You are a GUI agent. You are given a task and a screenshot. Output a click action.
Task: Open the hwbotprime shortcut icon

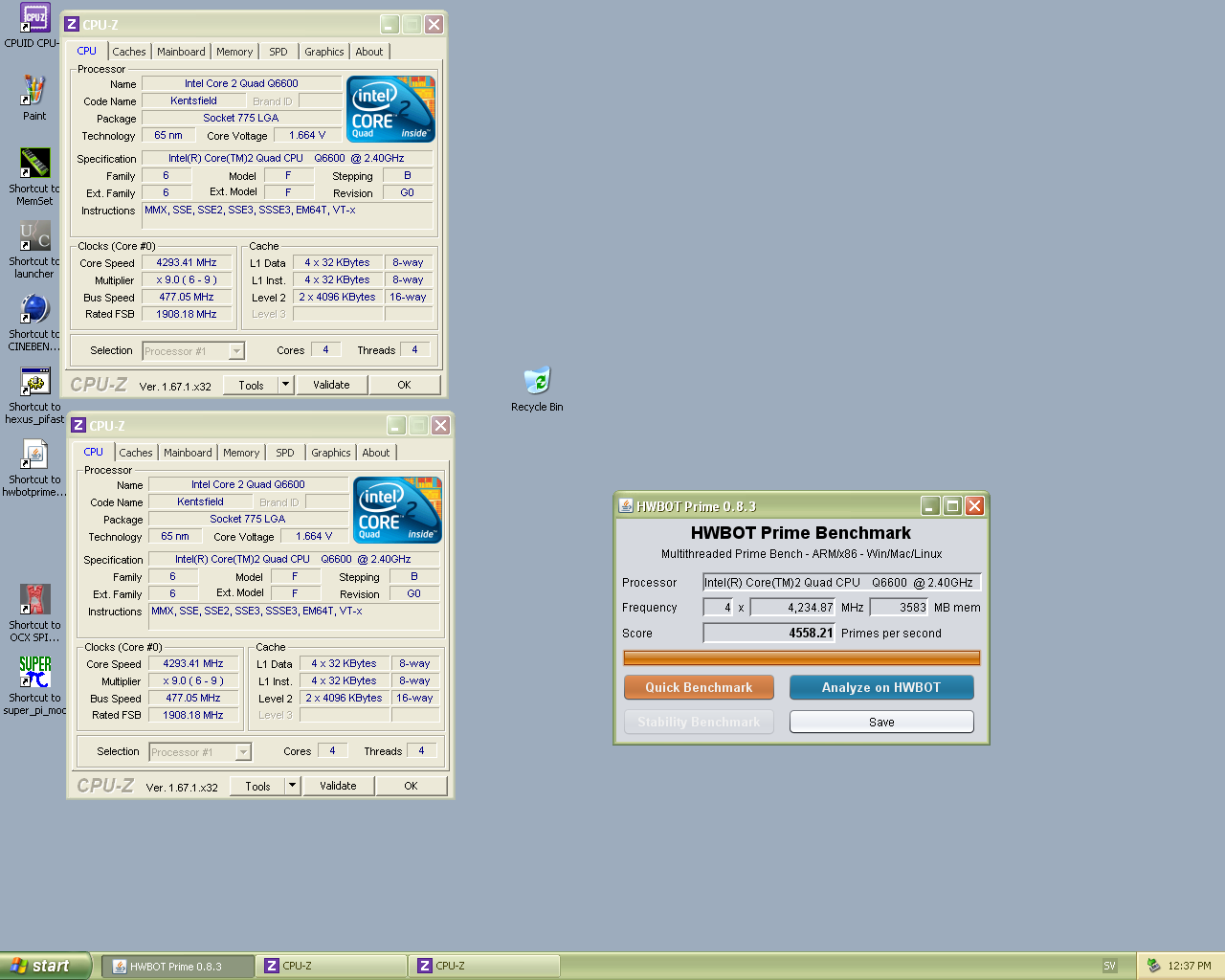click(x=34, y=454)
